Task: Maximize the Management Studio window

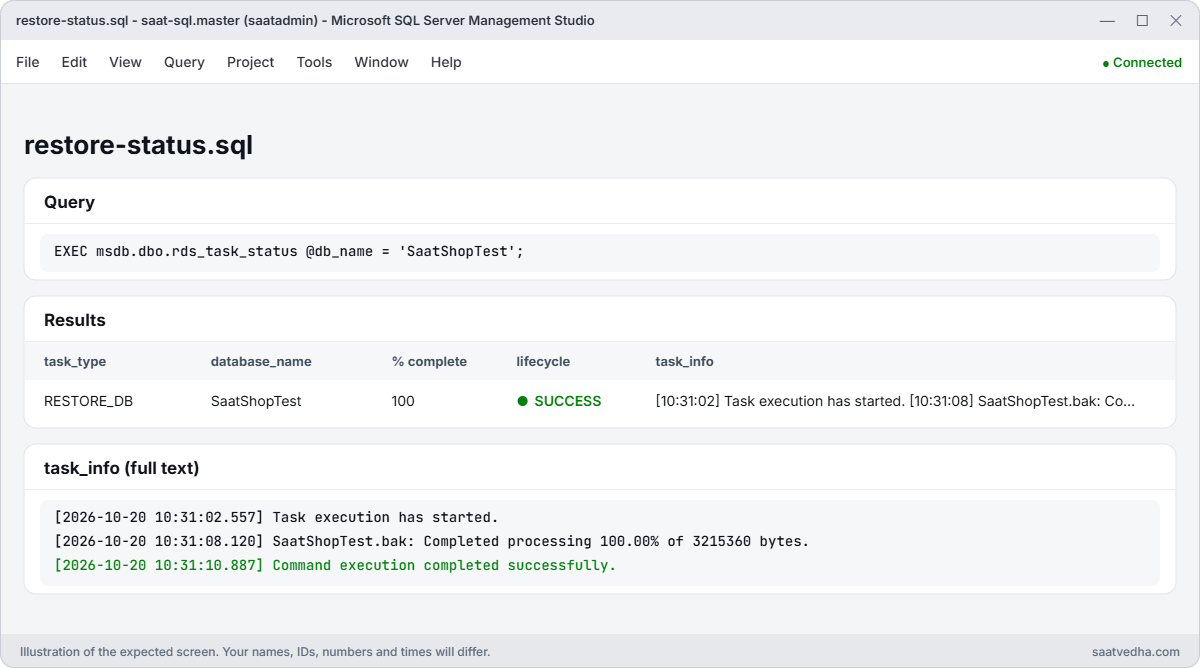Action: pos(1142,20)
